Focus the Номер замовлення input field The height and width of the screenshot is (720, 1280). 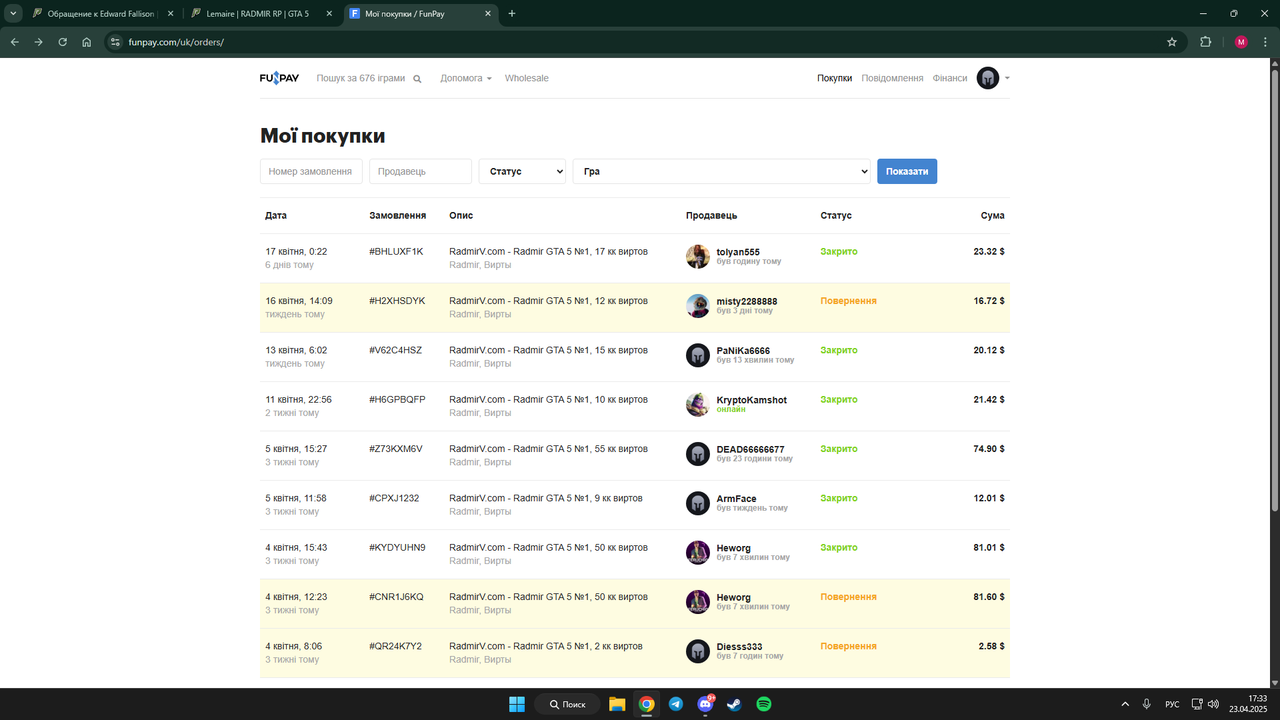(311, 171)
